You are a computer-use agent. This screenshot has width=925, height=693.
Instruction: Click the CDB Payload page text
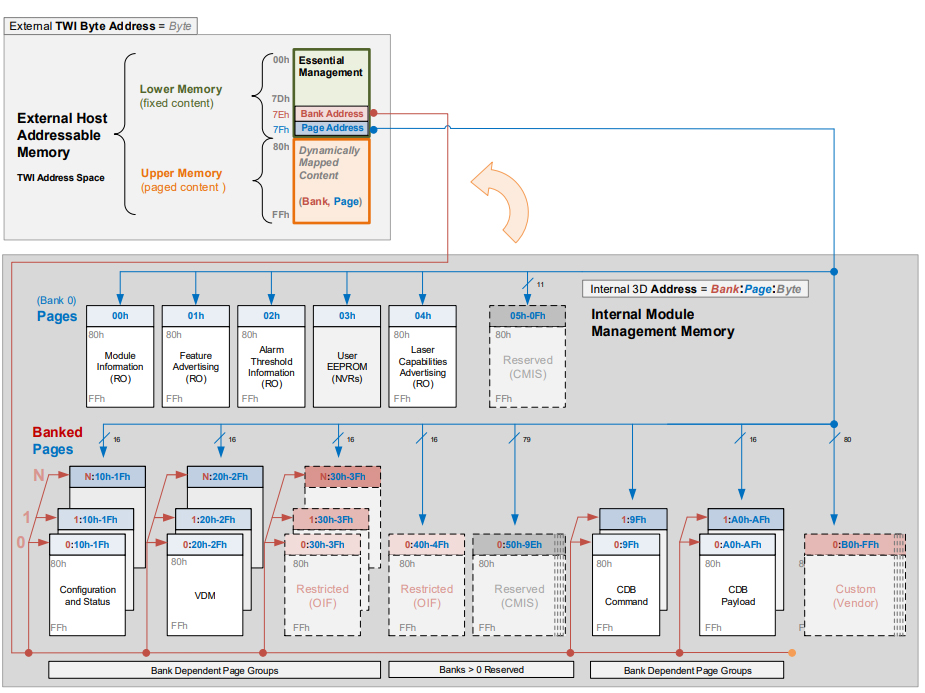[x=737, y=596]
